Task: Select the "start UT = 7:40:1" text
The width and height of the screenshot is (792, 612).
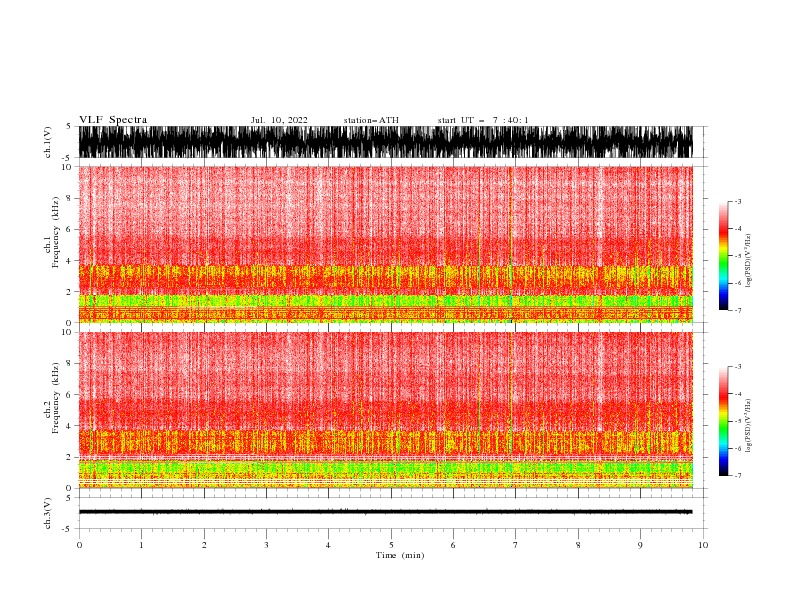Action: (x=483, y=120)
